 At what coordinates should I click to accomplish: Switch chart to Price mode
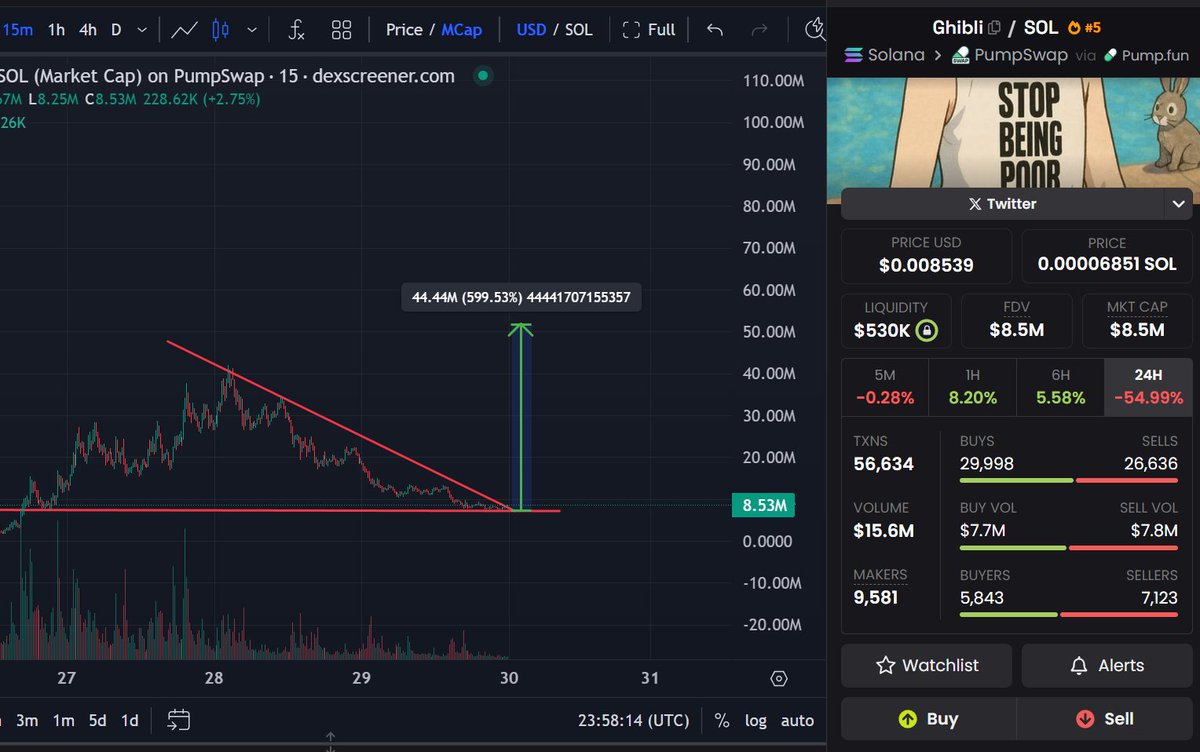(x=404, y=29)
